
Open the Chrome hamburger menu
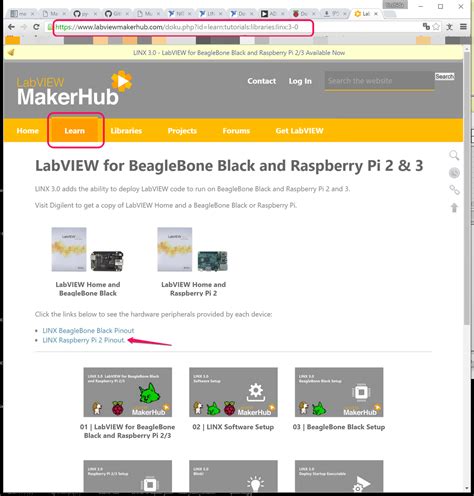pos(463,27)
